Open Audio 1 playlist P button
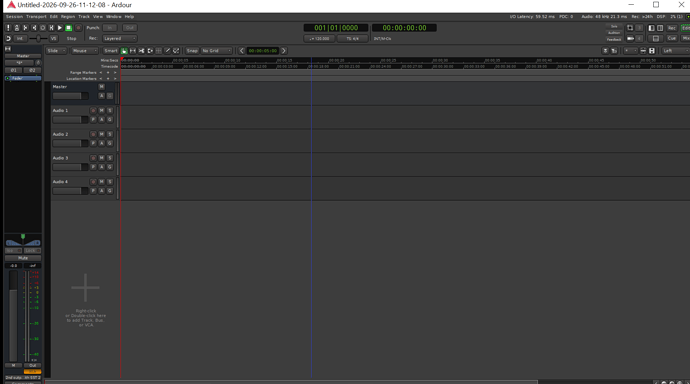The width and height of the screenshot is (690, 384). (93, 120)
